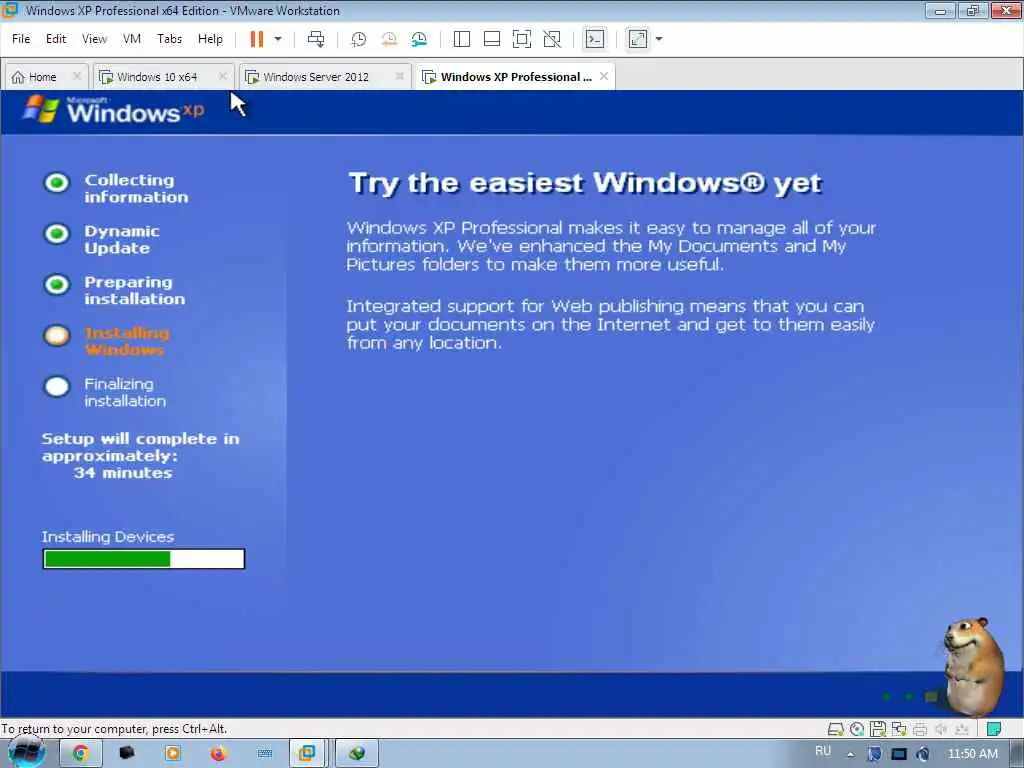Click the floppy drive status icon
This screenshot has height=768, width=1024.
click(x=878, y=729)
